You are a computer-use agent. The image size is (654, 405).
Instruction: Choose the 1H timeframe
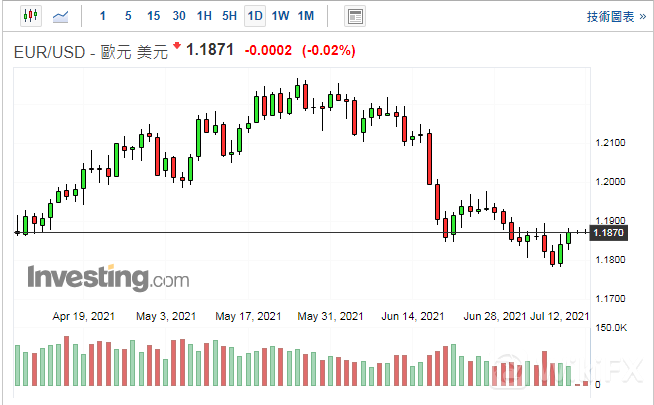tap(204, 16)
